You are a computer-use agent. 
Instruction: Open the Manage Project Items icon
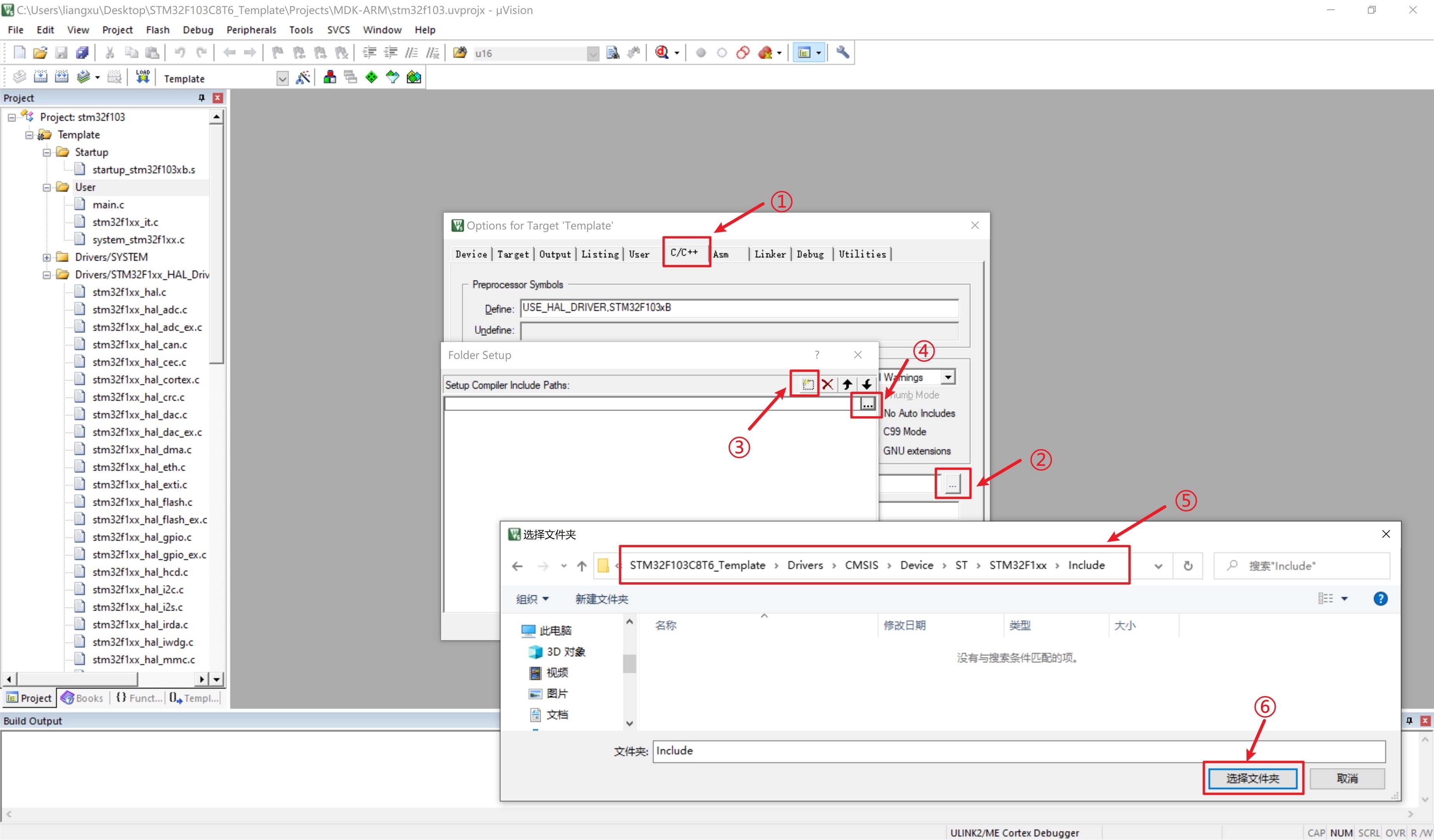tap(329, 77)
